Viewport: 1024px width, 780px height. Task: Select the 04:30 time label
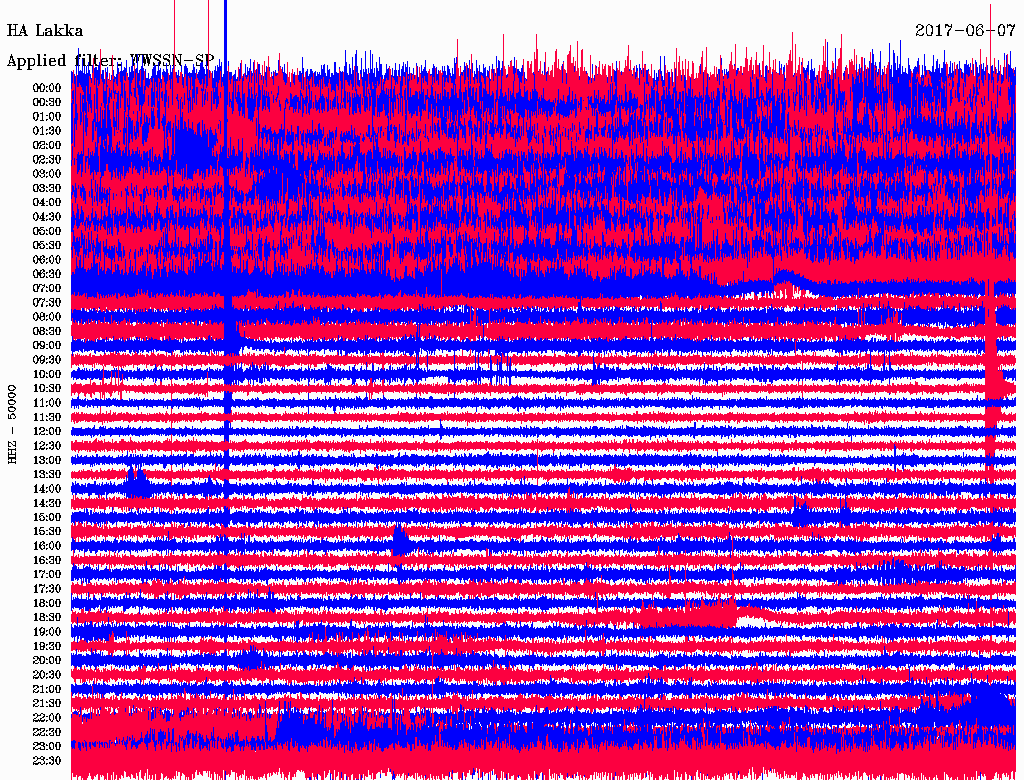point(47,217)
